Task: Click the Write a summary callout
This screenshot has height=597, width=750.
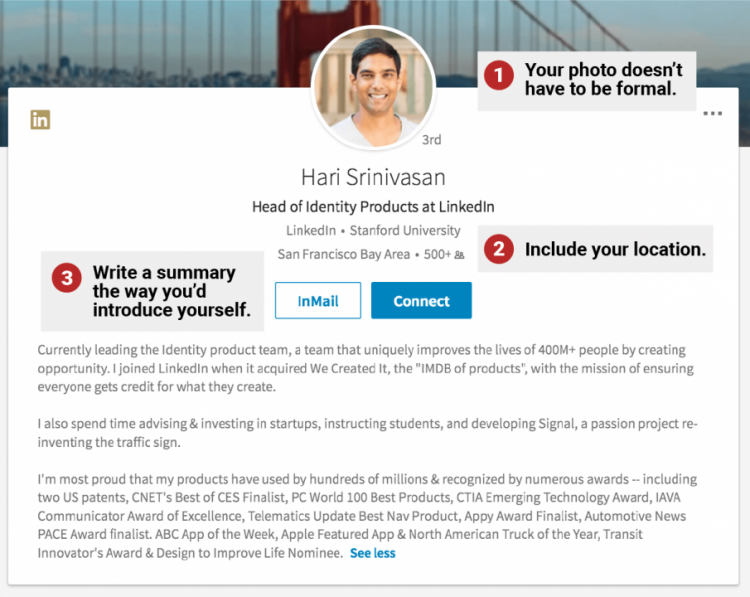Action: click(164, 291)
